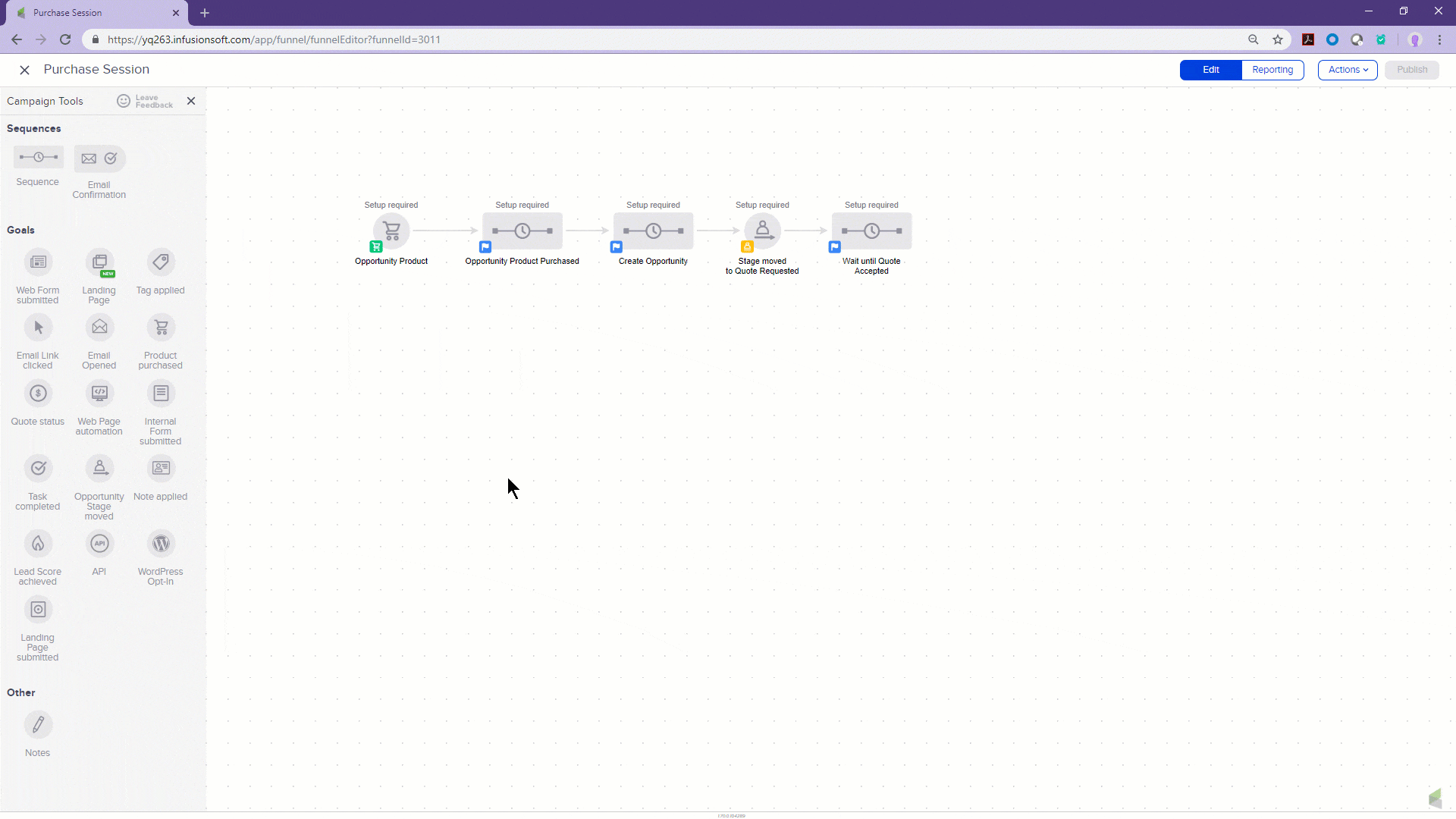Click the browser address bar URL
This screenshot has width=1456, height=819.
click(x=273, y=39)
